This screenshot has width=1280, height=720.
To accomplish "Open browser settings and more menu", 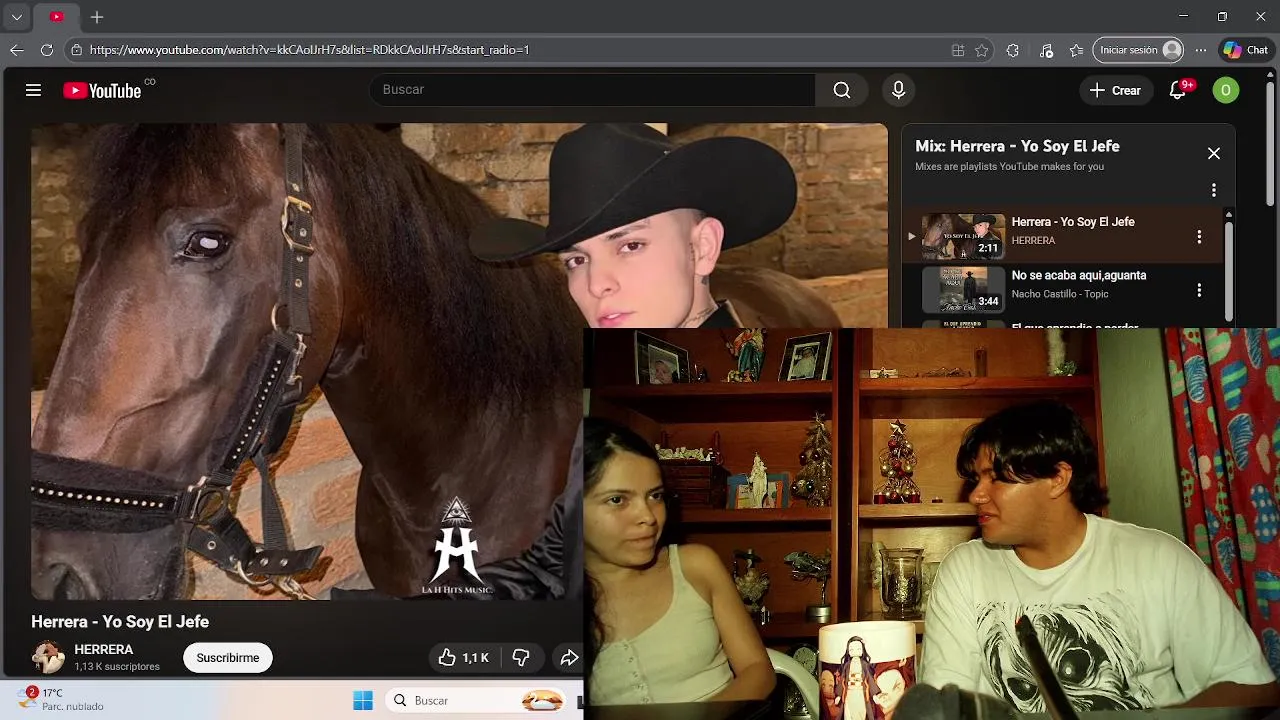I will click(x=1201, y=50).
